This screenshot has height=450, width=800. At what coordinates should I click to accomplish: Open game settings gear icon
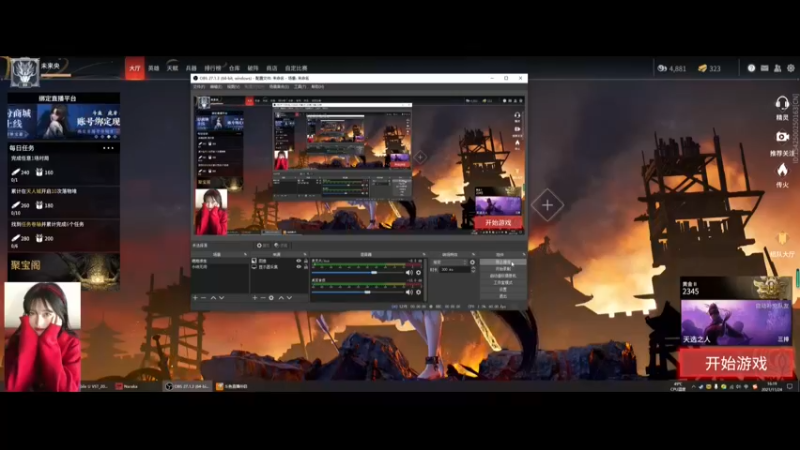coord(791,68)
